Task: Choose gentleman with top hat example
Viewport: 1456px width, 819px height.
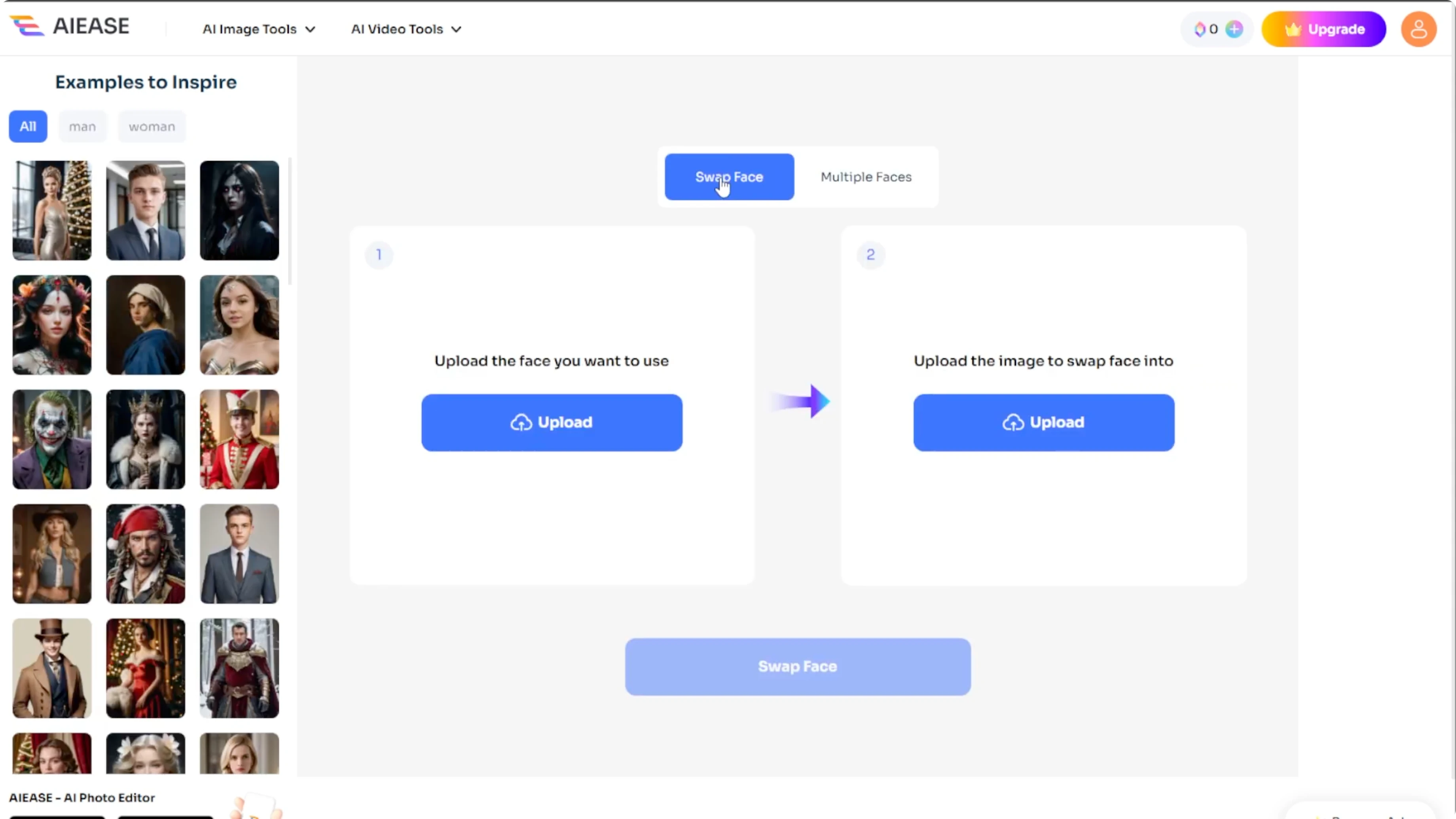Action: 52,668
